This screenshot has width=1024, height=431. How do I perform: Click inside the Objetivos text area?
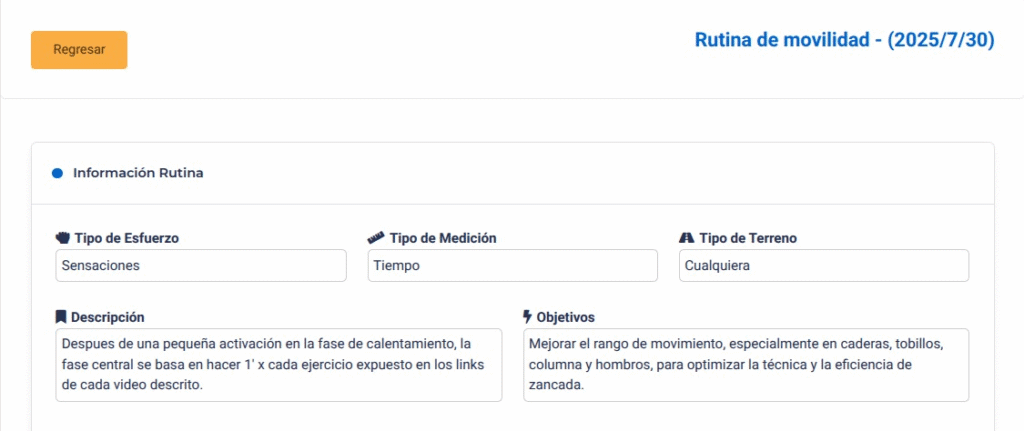coord(745,365)
